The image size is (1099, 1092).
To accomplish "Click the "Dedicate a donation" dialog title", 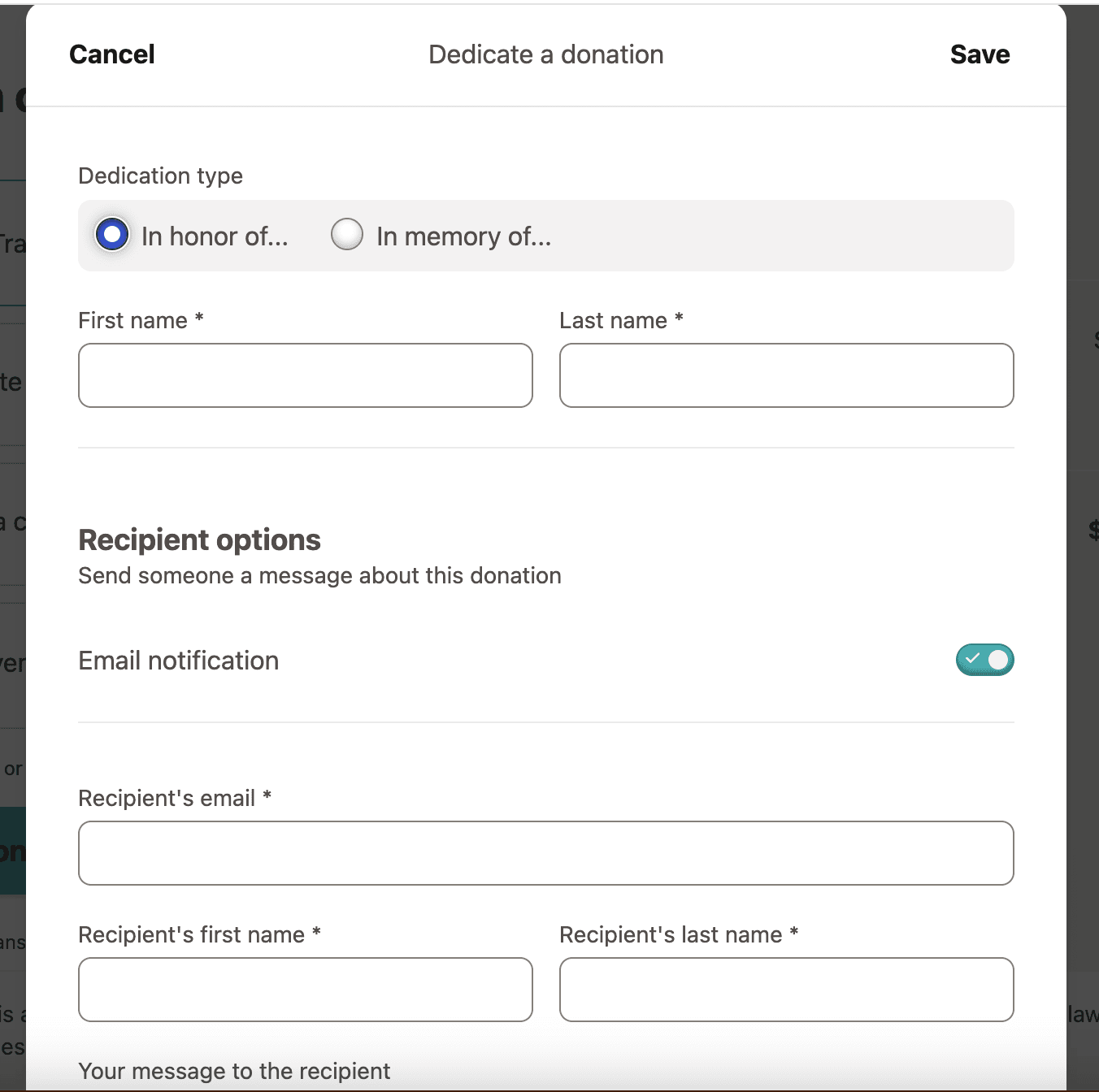I will tap(545, 54).
